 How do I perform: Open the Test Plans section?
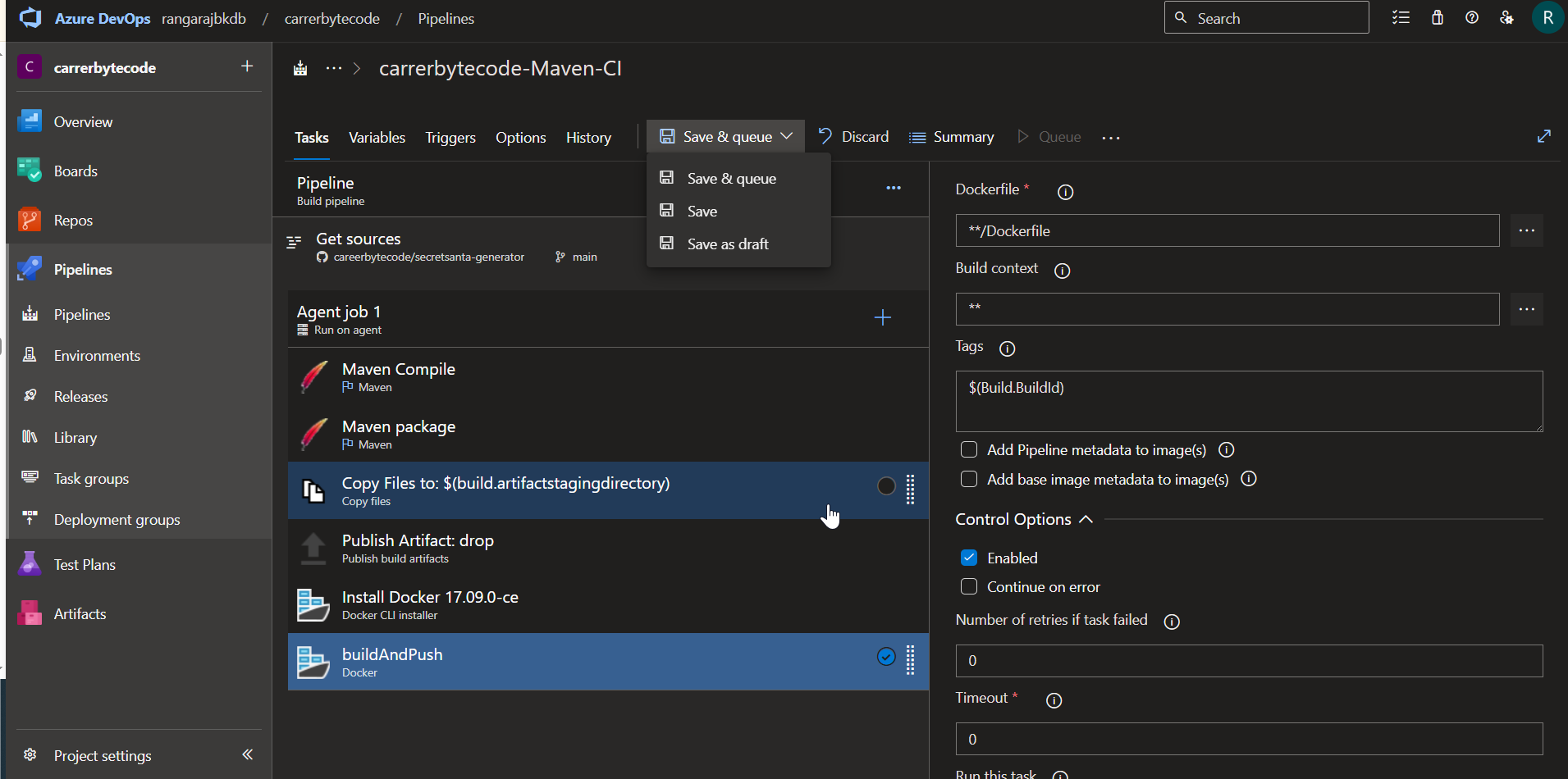pyautogui.click(x=85, y=564)
